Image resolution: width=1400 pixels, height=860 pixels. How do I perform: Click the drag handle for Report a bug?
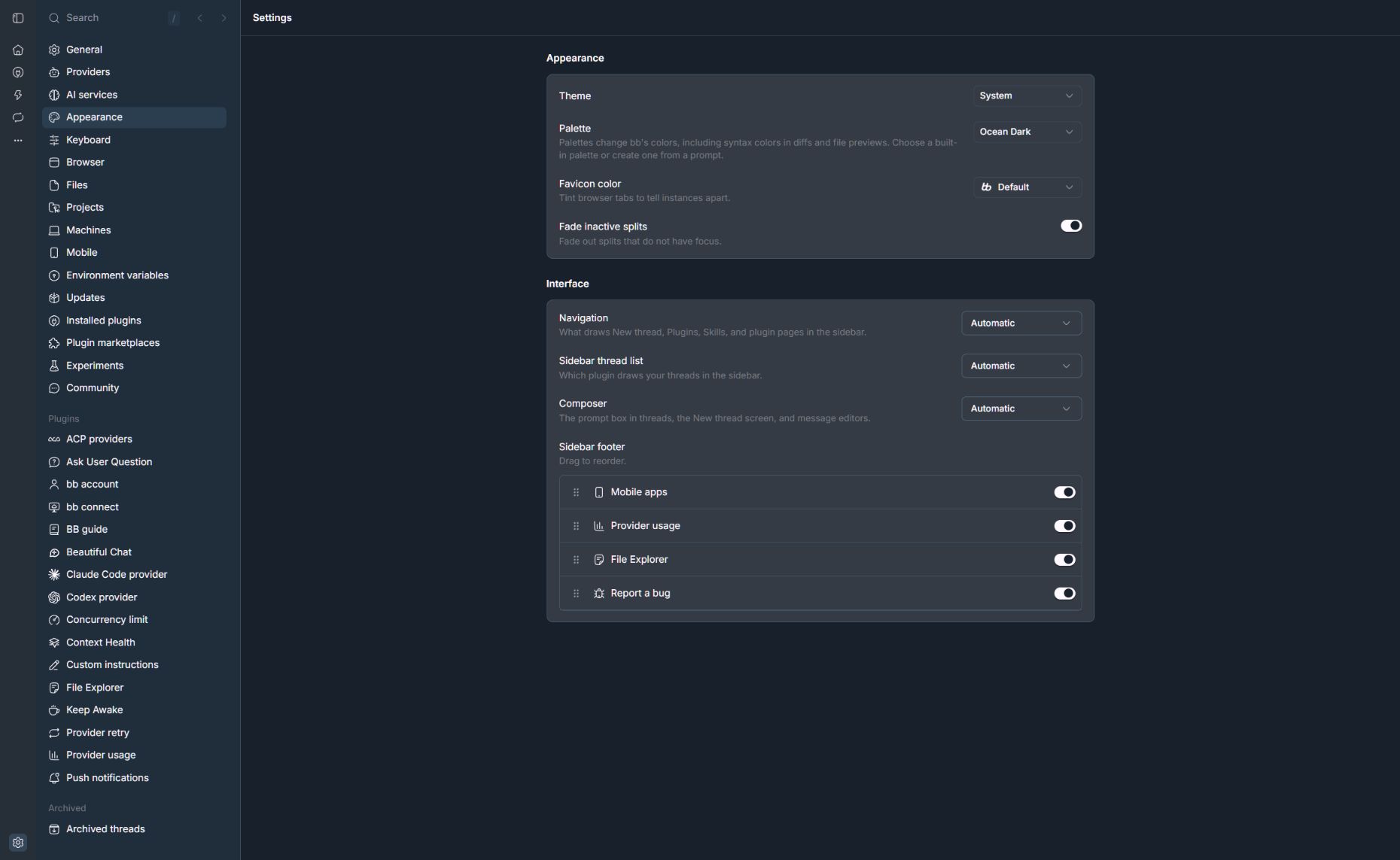click(x=576, y=594)
